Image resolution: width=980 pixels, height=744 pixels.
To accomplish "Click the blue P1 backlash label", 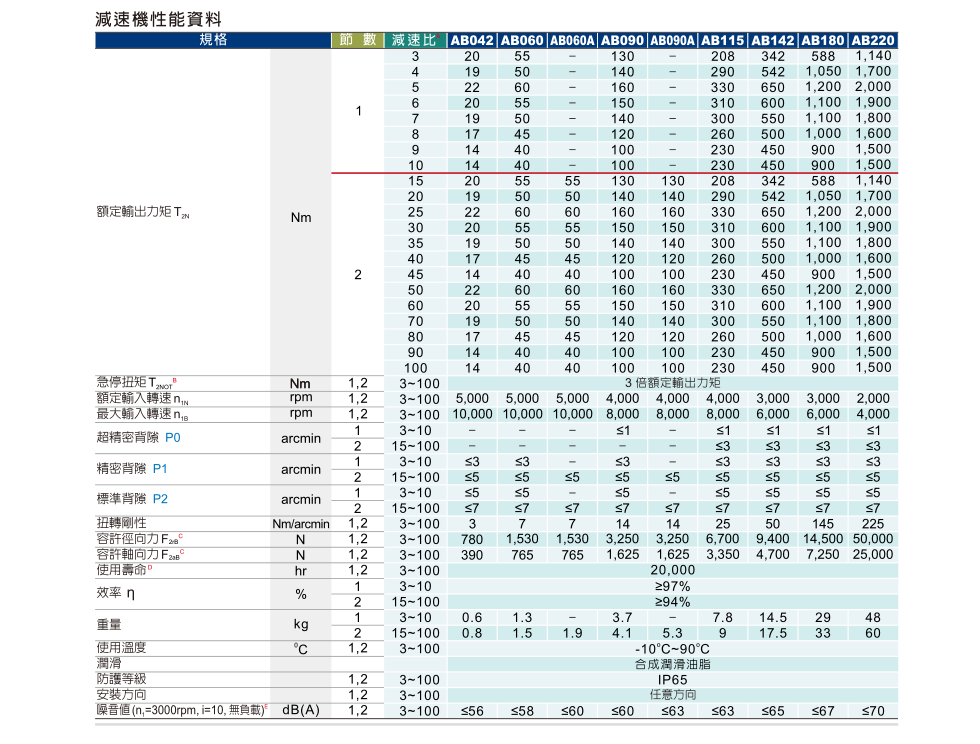I will (x=159, y=469).
